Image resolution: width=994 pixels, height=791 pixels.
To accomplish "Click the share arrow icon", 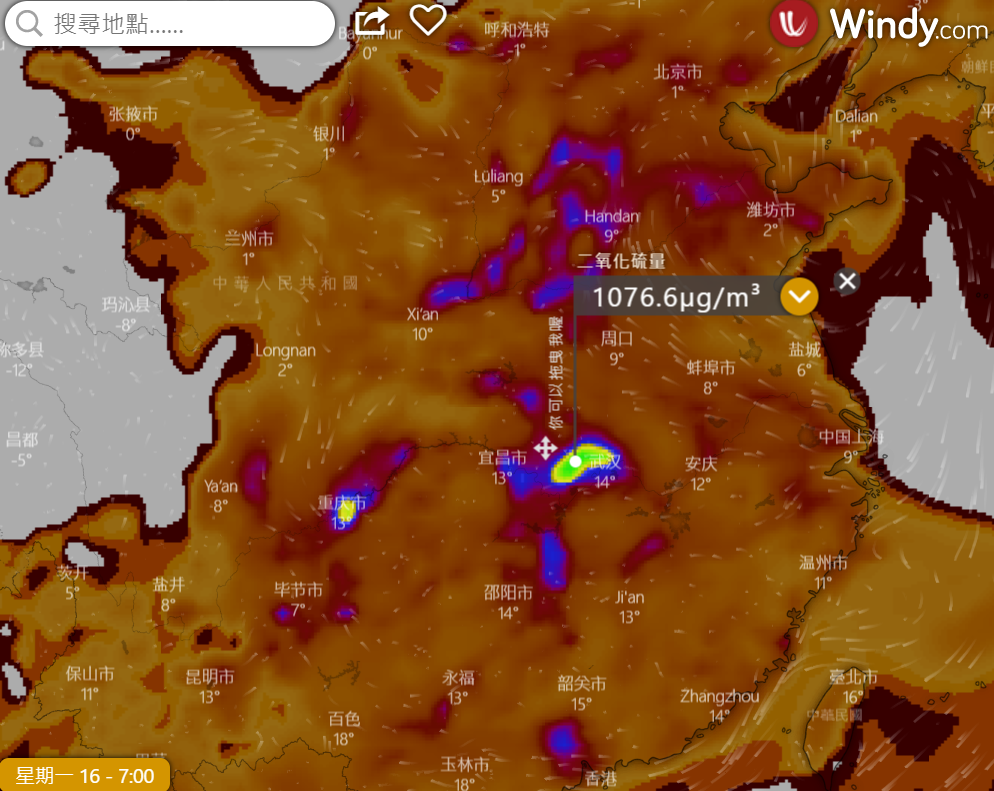I will tap(371, 20).
